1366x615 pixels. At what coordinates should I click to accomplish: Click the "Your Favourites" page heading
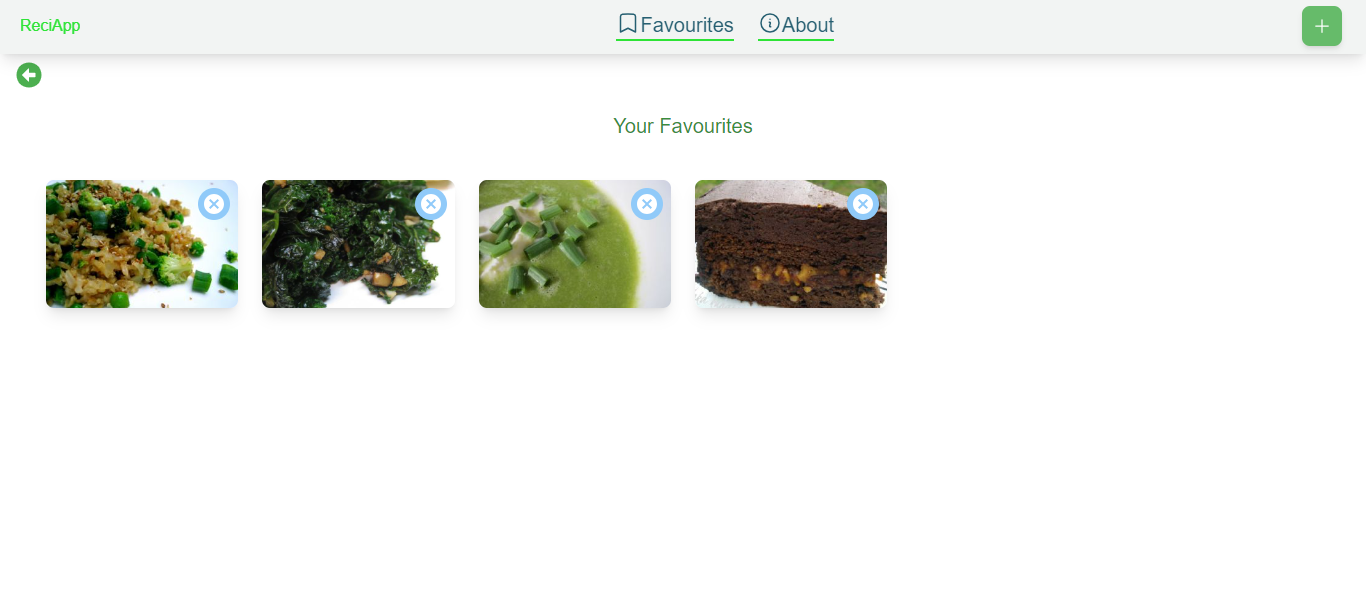pyautogui.click(x=683, y=126)
